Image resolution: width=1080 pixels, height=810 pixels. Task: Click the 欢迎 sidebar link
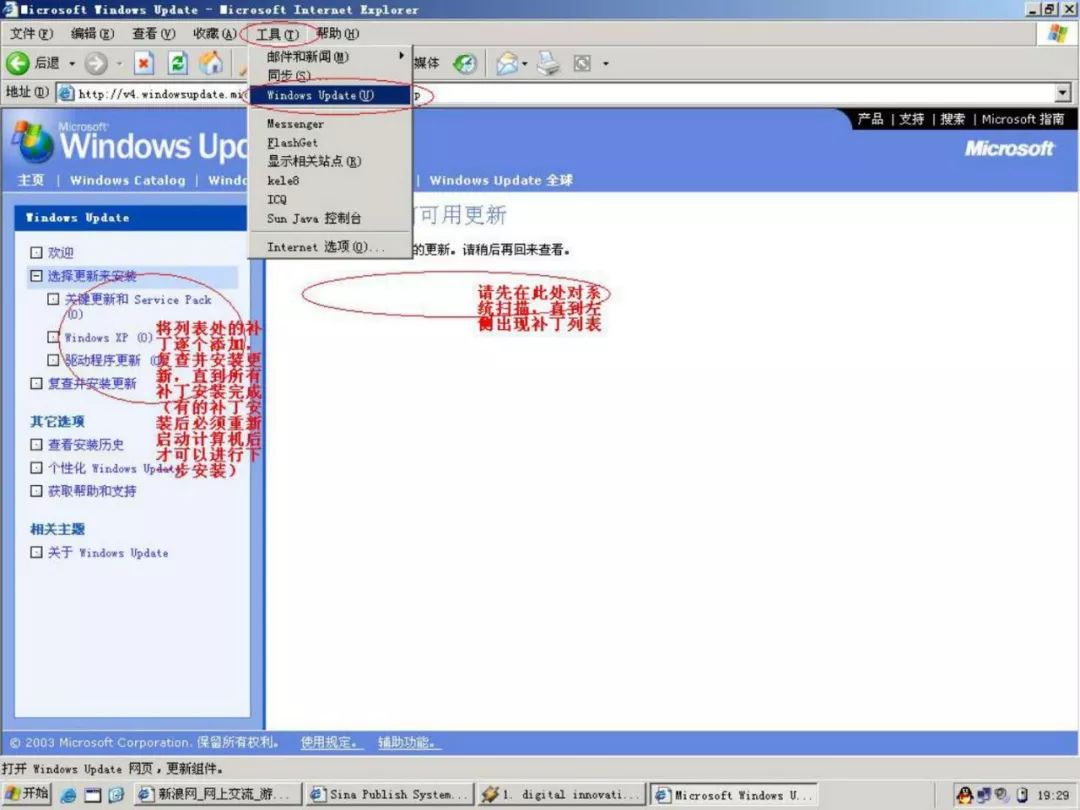click(61, 253)
